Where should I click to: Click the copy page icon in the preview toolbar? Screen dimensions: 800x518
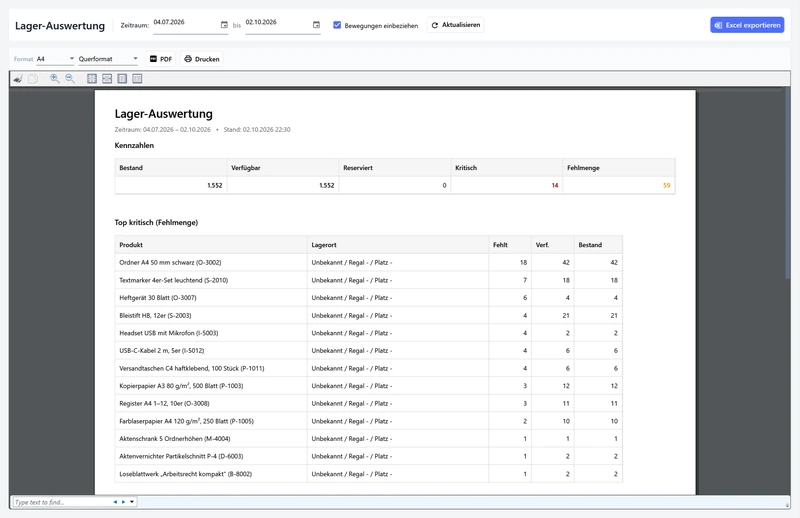click(x=33, y=79)
